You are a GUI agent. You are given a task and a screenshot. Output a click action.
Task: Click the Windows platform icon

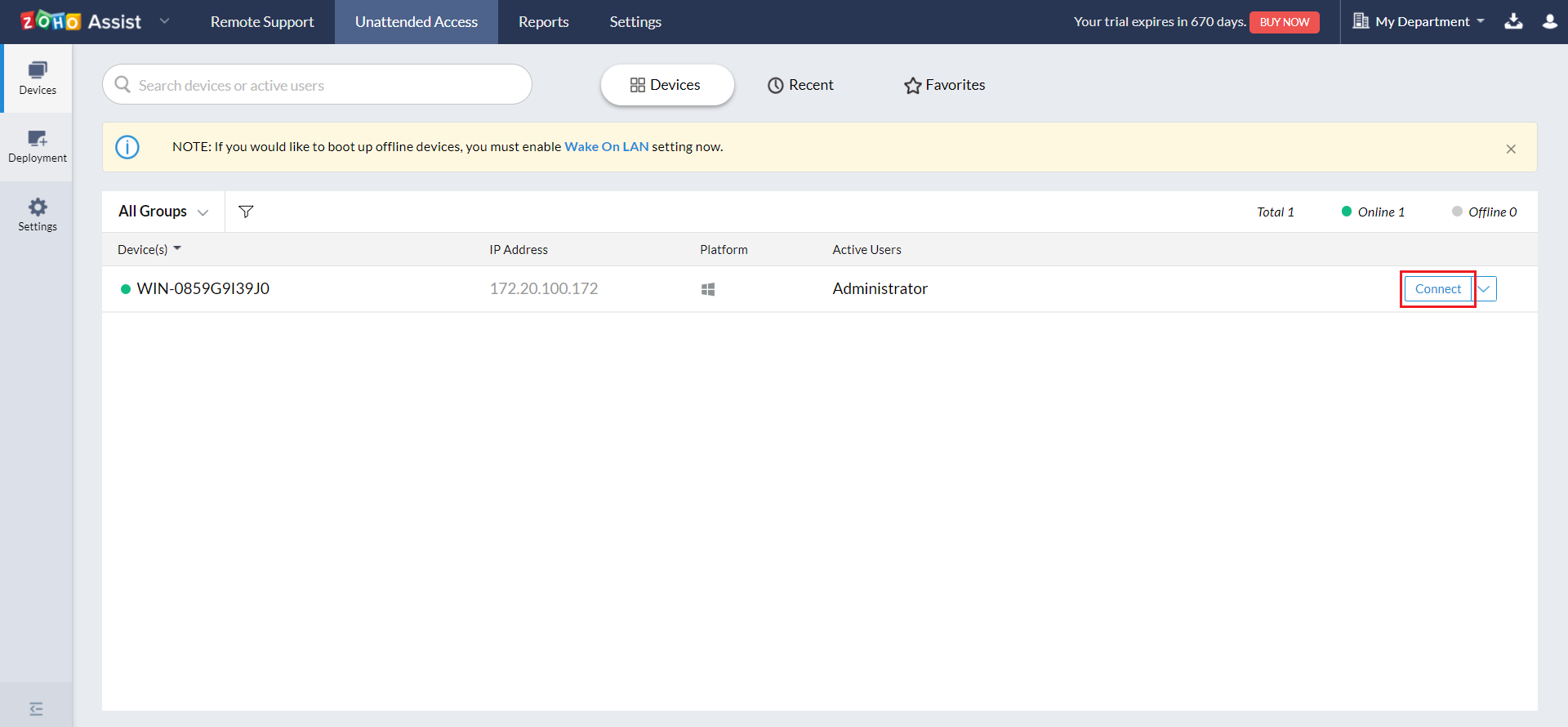[708, 289]
